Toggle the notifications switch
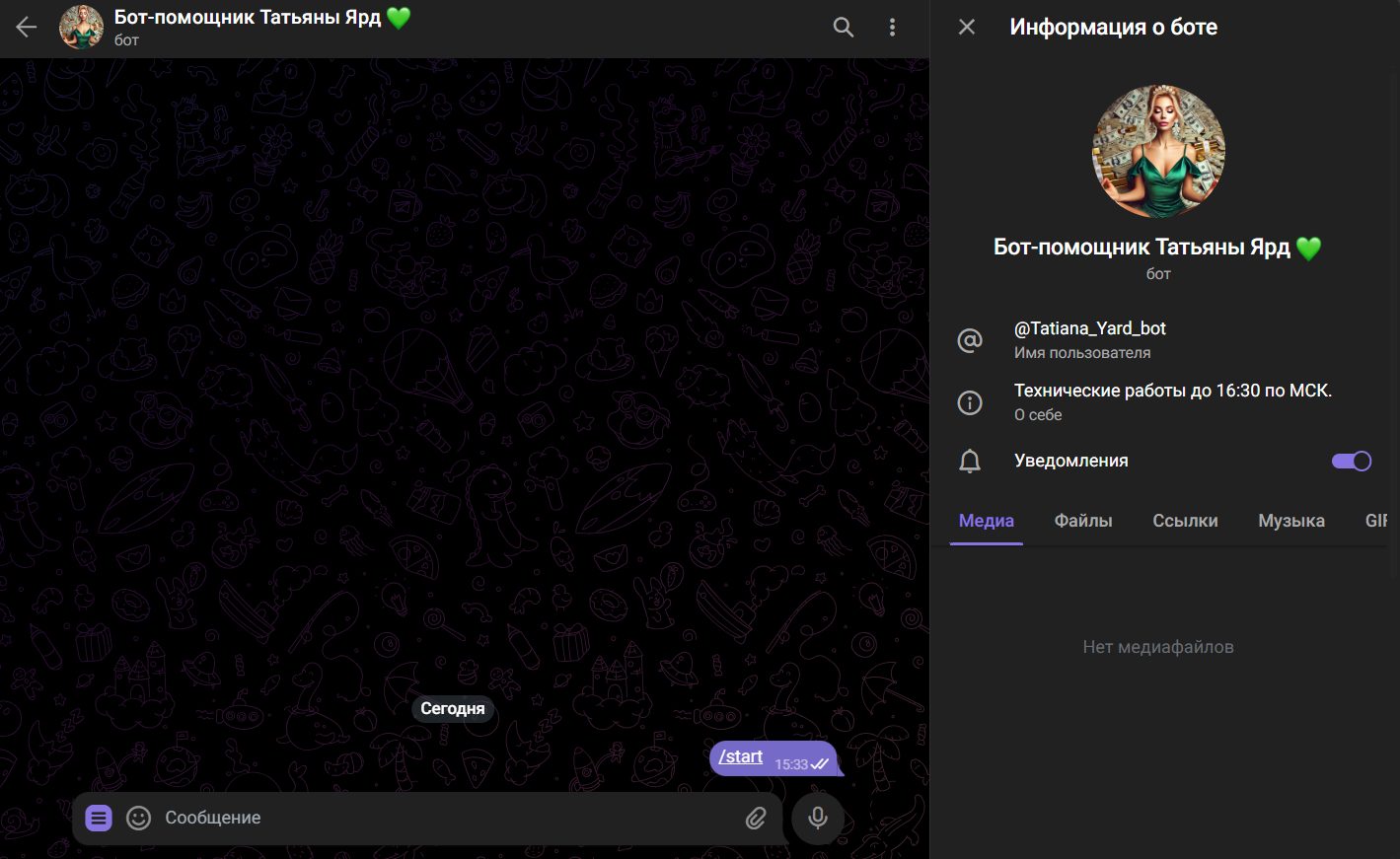Viewport: 1400px width, 859px height. pos(1351,461)
